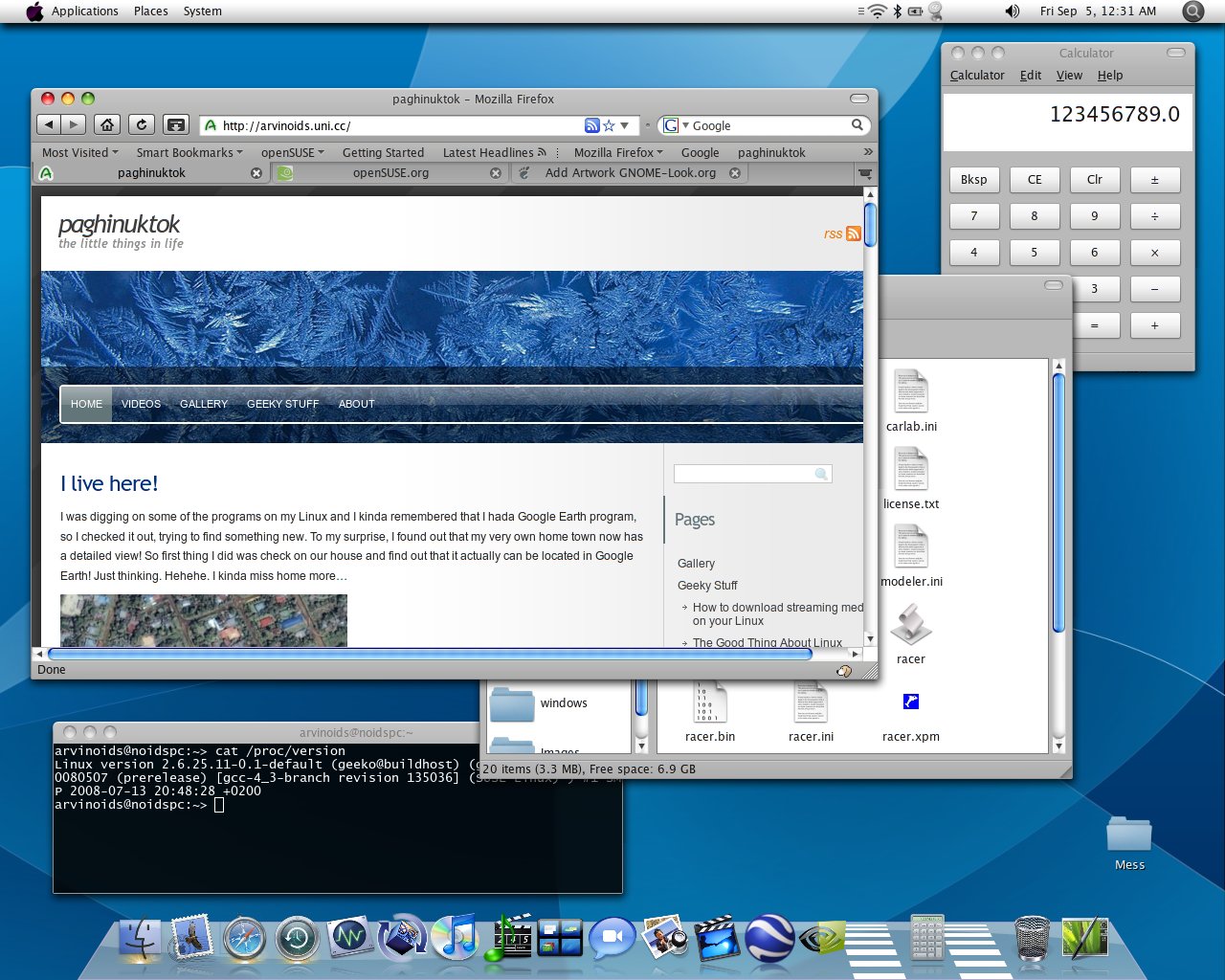Switch to the Add Artwork GNOME-Look.org tab
The height and width of the screenshot is (980, 1225).
(630, 173)
